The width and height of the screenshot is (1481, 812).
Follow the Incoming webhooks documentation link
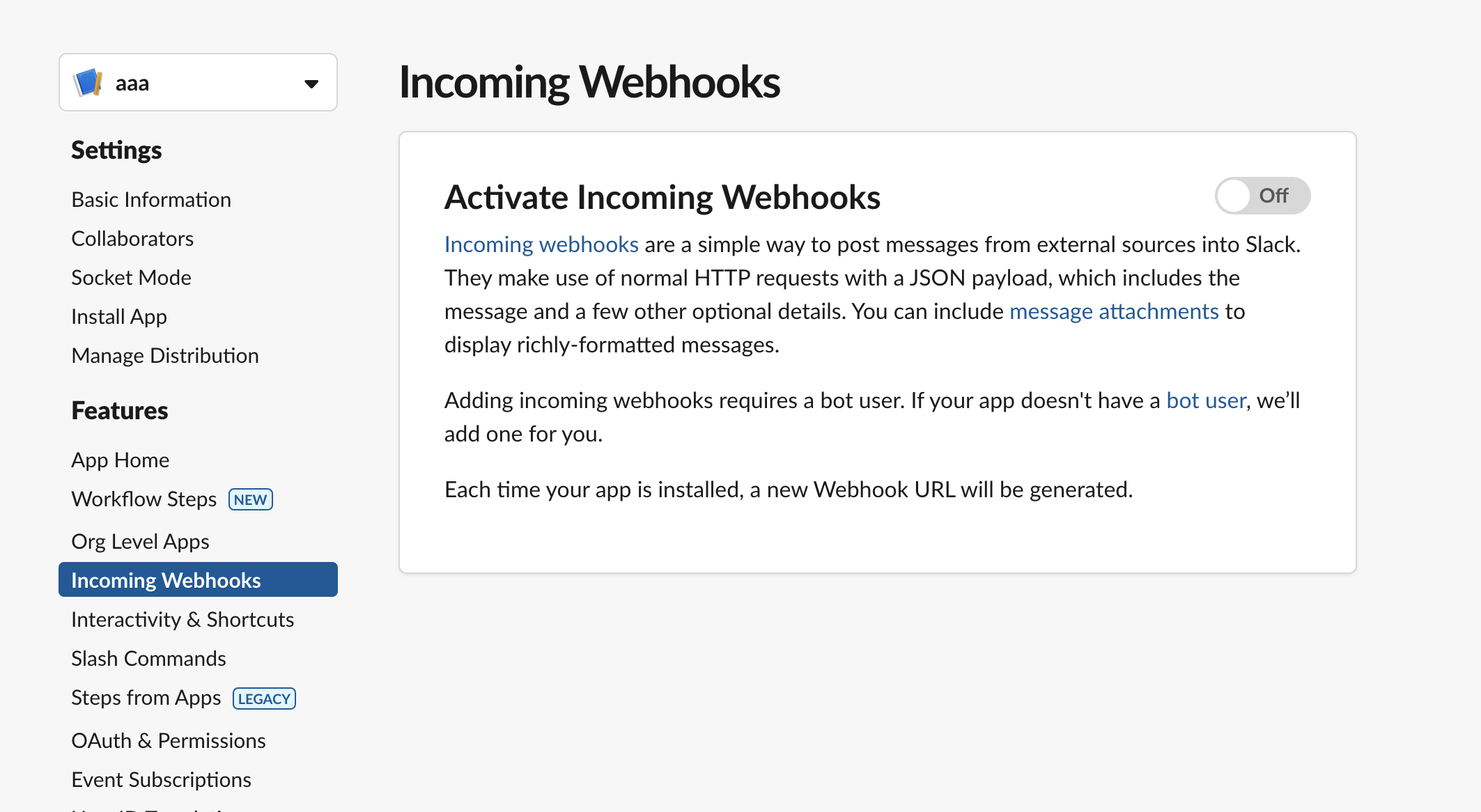pyautogui.click(x=541, y=244)
